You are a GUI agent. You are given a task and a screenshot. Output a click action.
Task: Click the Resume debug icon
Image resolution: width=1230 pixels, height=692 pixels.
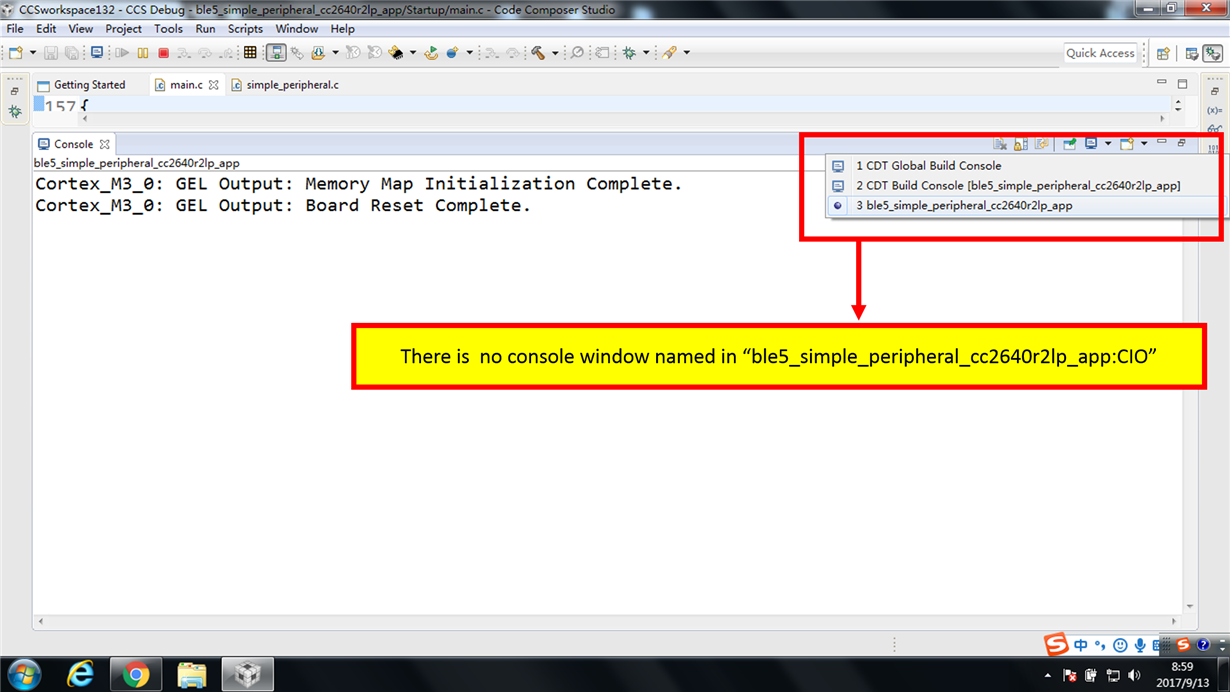coord(122,53)
